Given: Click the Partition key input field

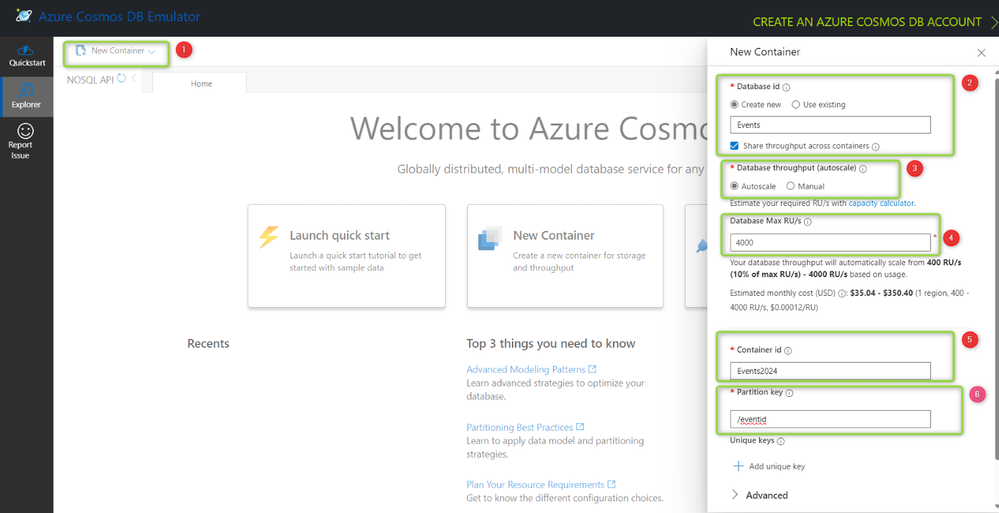Looking at the screenshot, I should click(x=830, y=419).
